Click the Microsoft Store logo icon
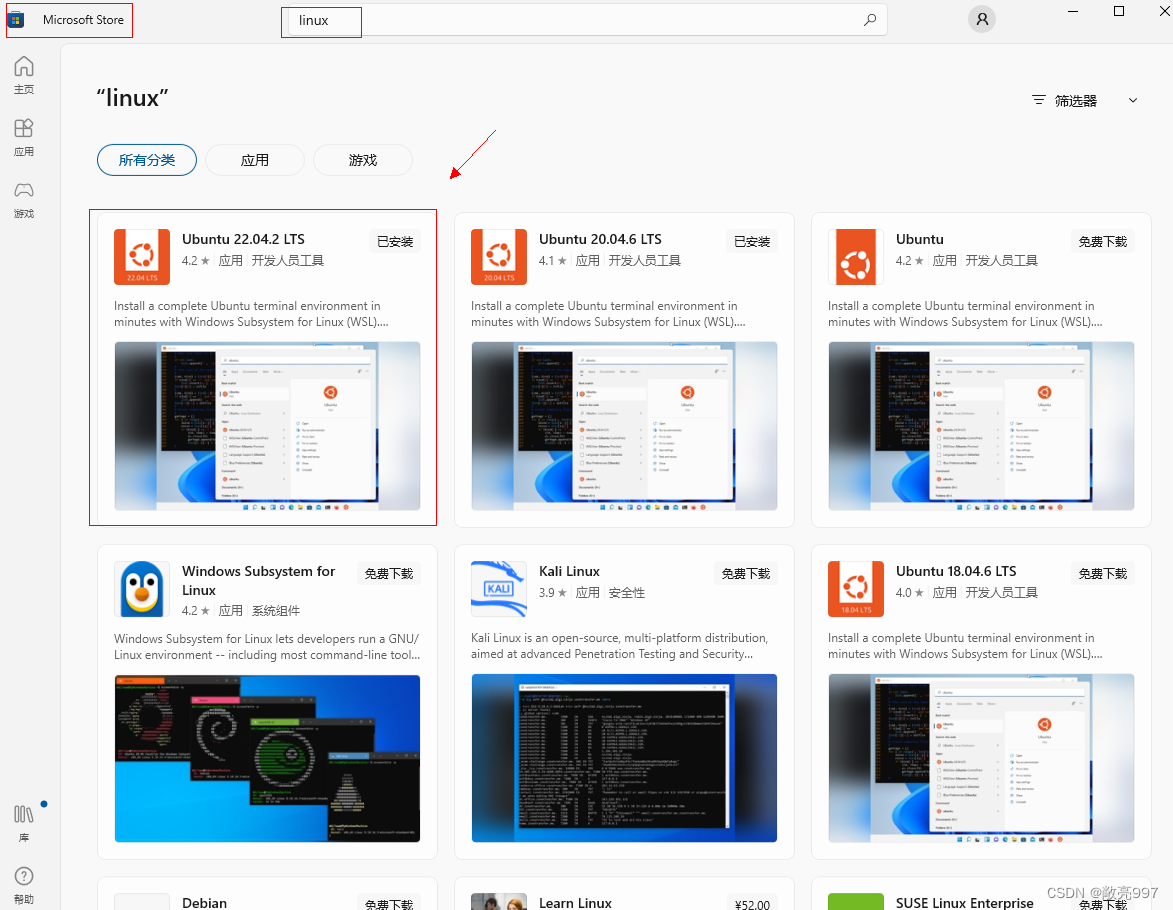The height and width of the screenshot is (910, 1173). click(16, 20)
